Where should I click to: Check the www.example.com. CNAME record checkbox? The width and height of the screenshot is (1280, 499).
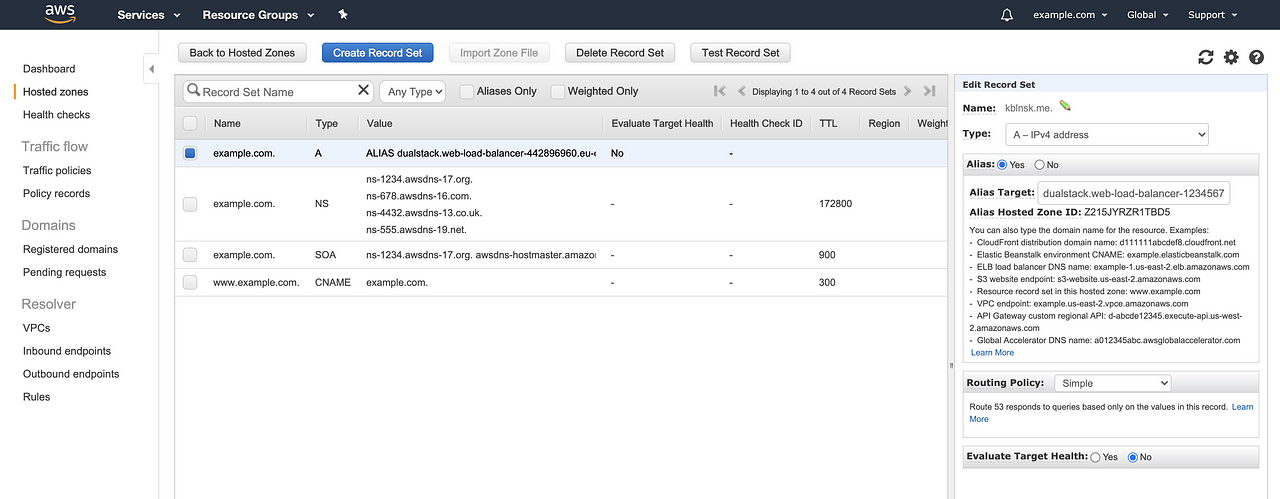coord(190,282)
